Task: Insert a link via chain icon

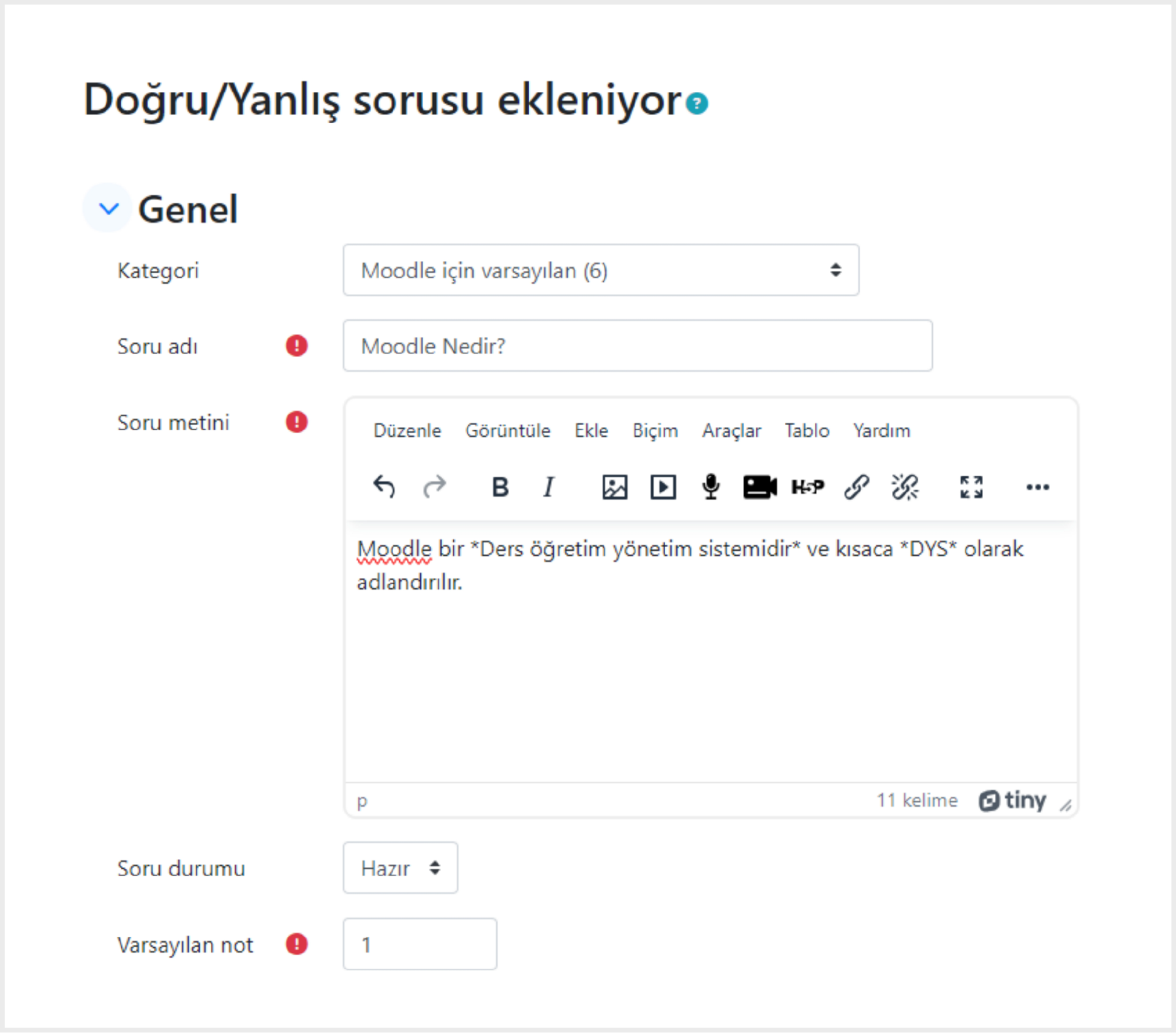Action: 856,487
